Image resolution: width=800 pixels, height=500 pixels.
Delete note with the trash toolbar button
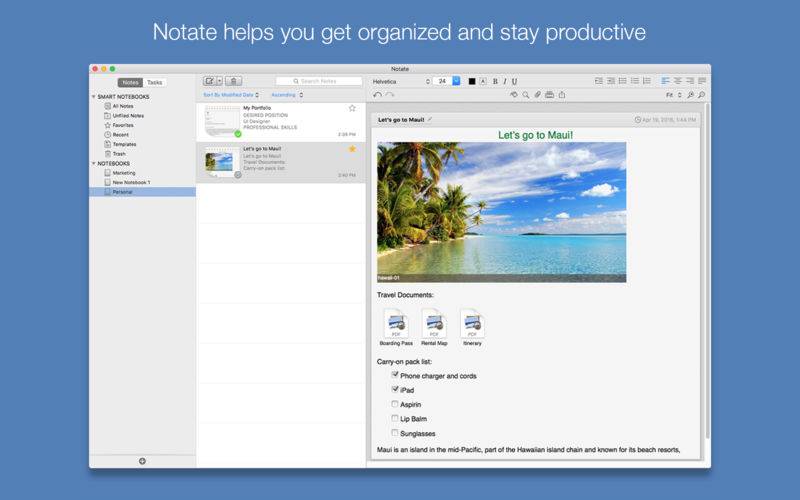tap(234, 81)
